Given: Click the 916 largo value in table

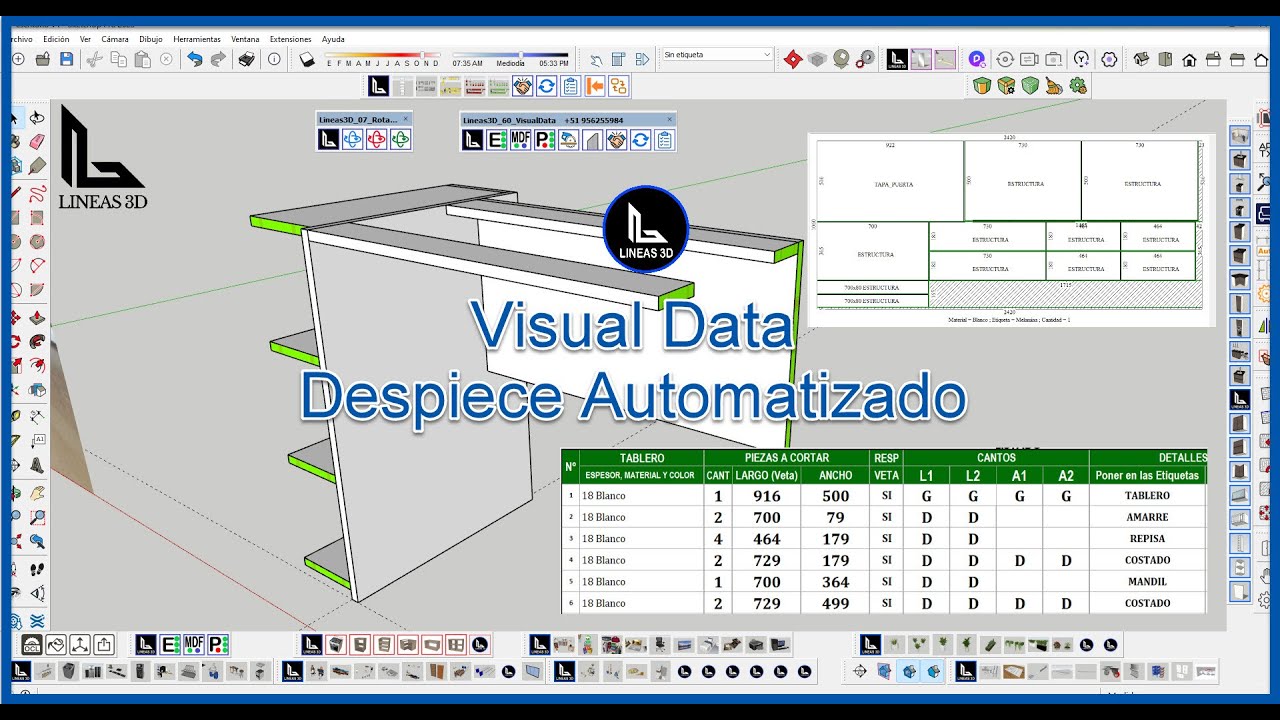Looking at the screenshot, I should pyautogui.click(x=766, y=496).
